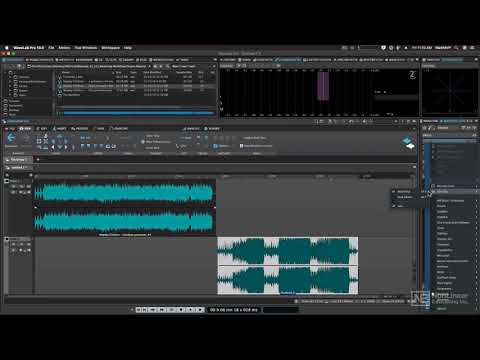Open the Tool Windows menu
The image size is (480, 360).
tap(86, 48)
